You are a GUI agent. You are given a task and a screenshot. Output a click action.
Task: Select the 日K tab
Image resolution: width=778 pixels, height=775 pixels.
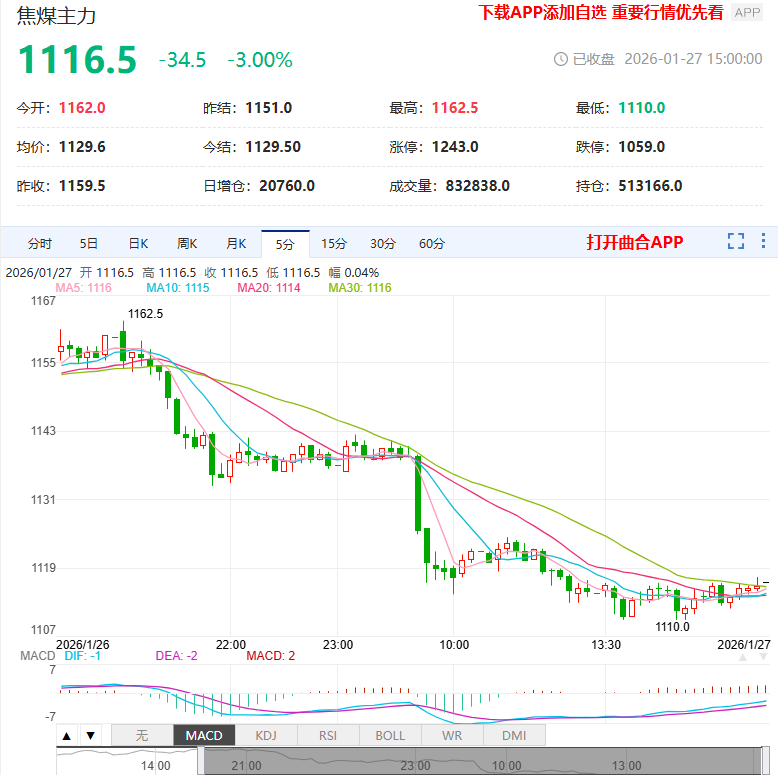[138, 244]
